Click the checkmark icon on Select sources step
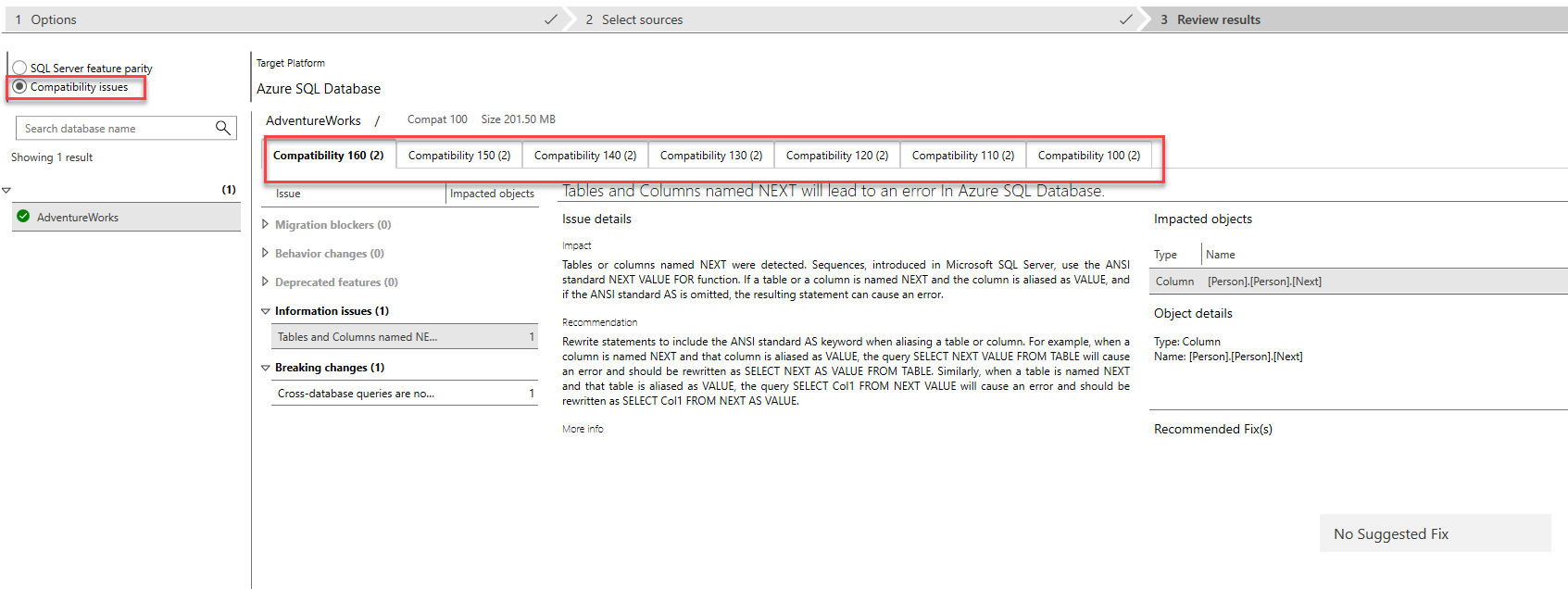1568x589 pixels. pyautogui.click(x=1126, y=19)
